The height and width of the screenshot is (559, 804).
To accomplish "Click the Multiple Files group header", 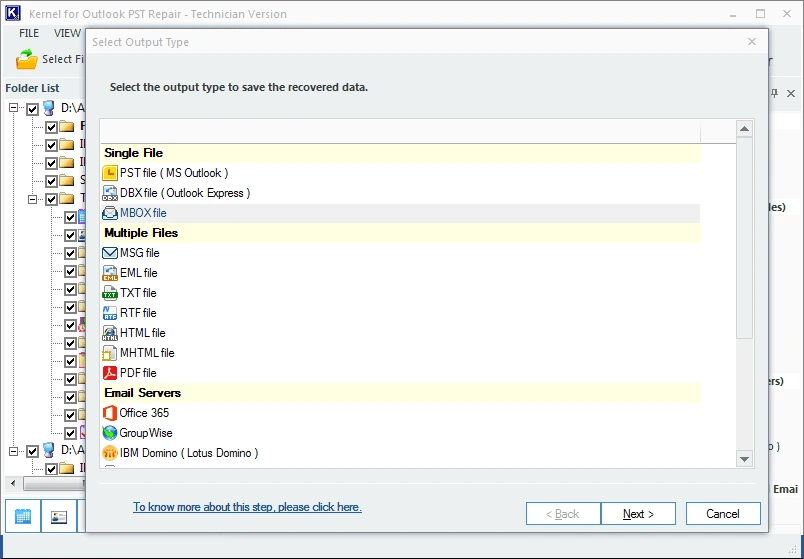I will [x=400, y=233].
